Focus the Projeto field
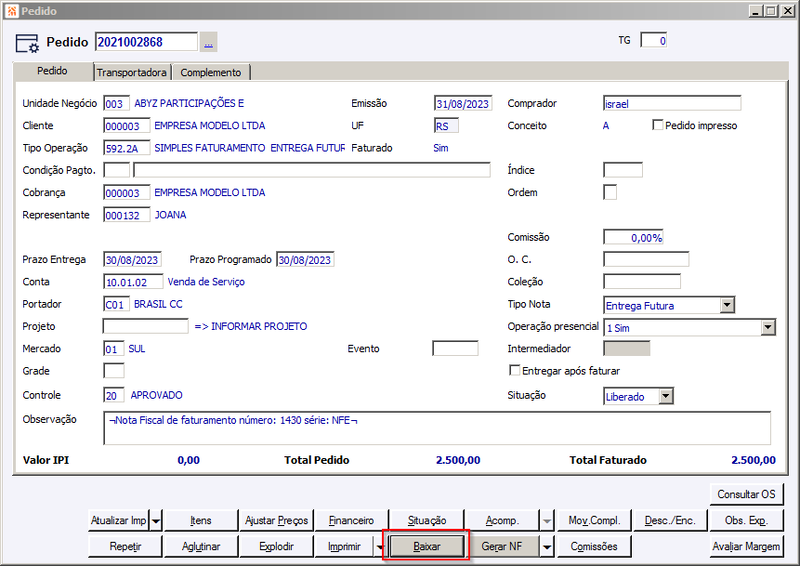The width and height of the screenshot is (800, 566). (146, 326)
